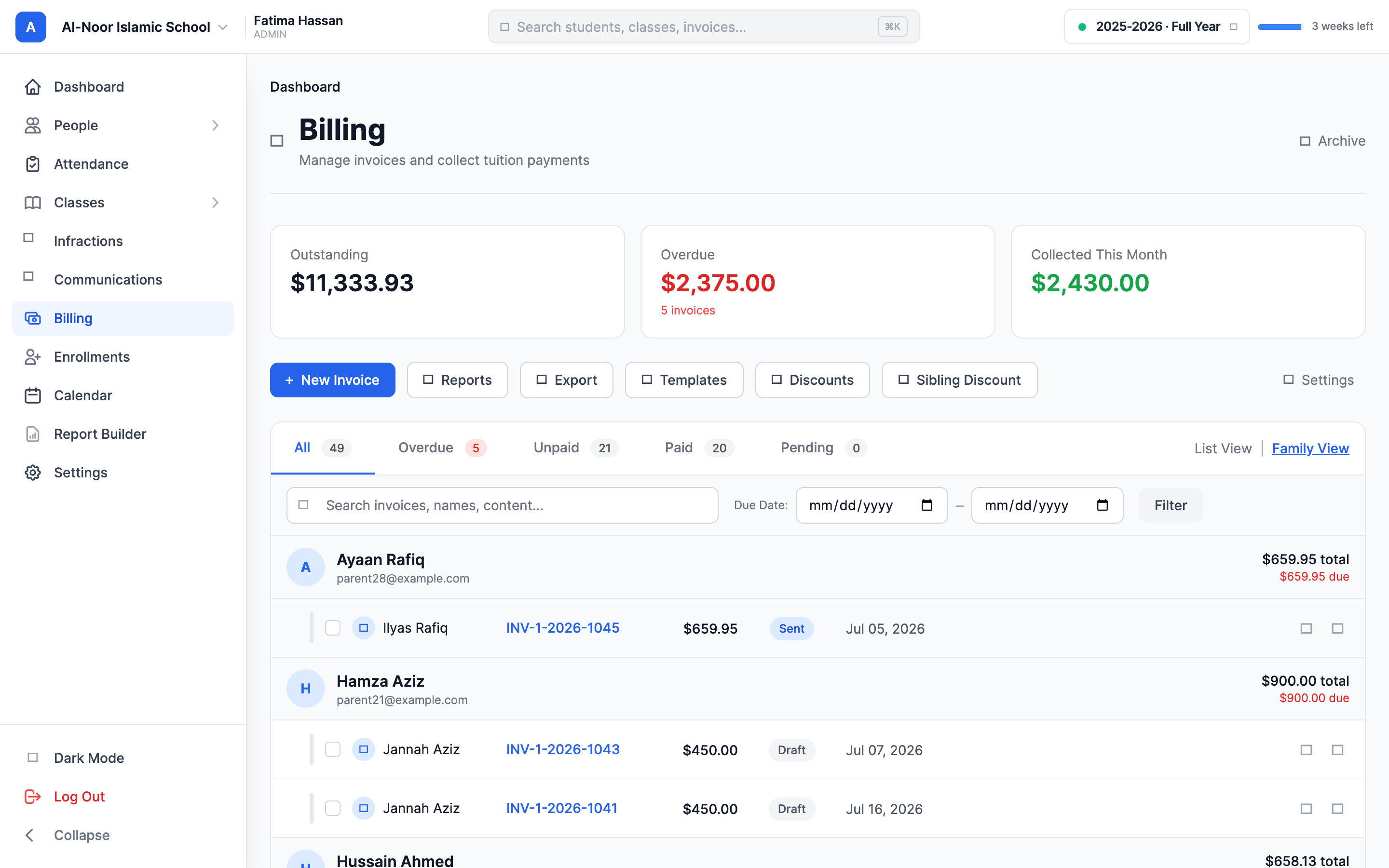Switch to List View
Viewport: 1389px width, 868px height.
coord(1223,448)
